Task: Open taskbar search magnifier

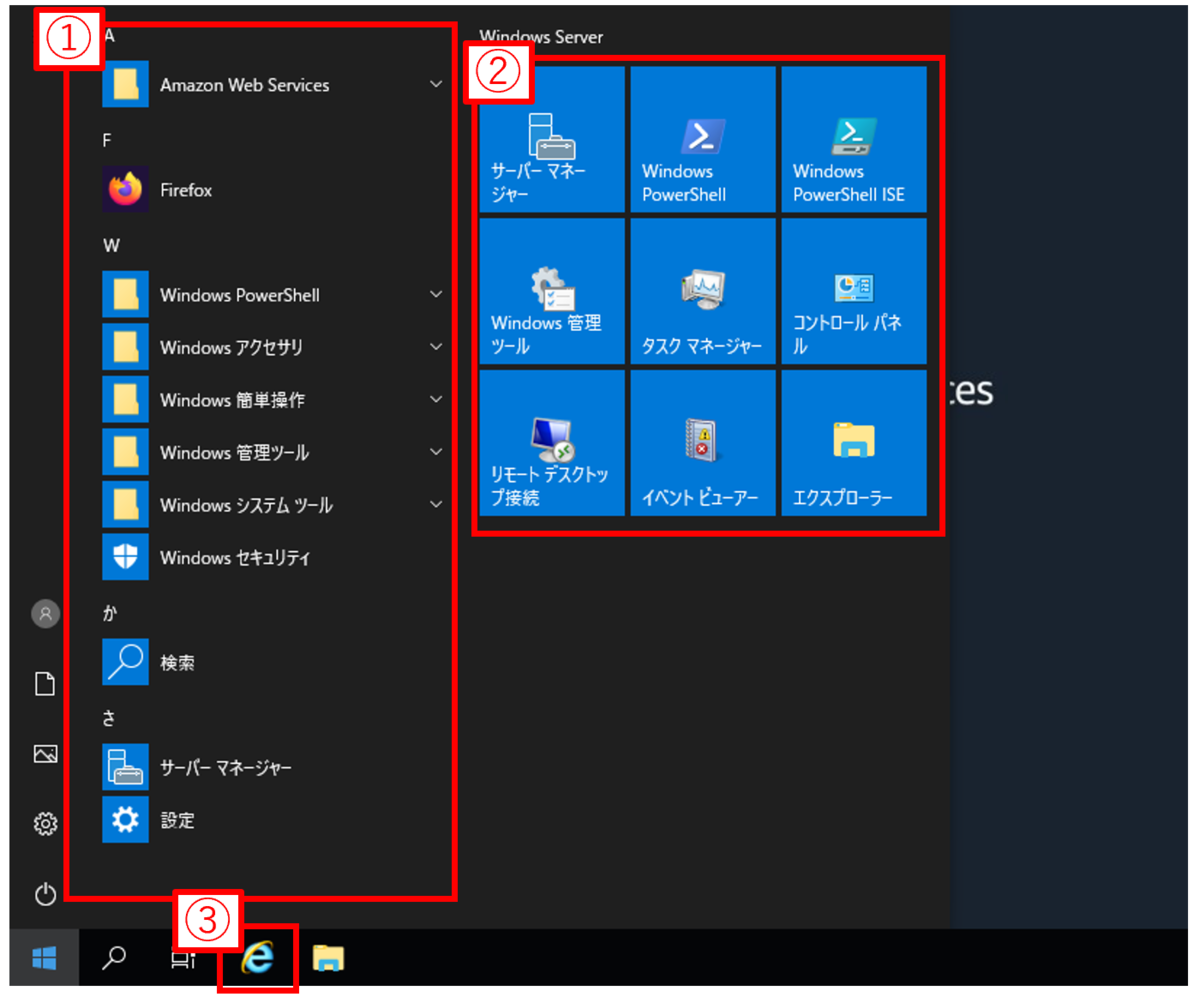Action: [115, 958]
